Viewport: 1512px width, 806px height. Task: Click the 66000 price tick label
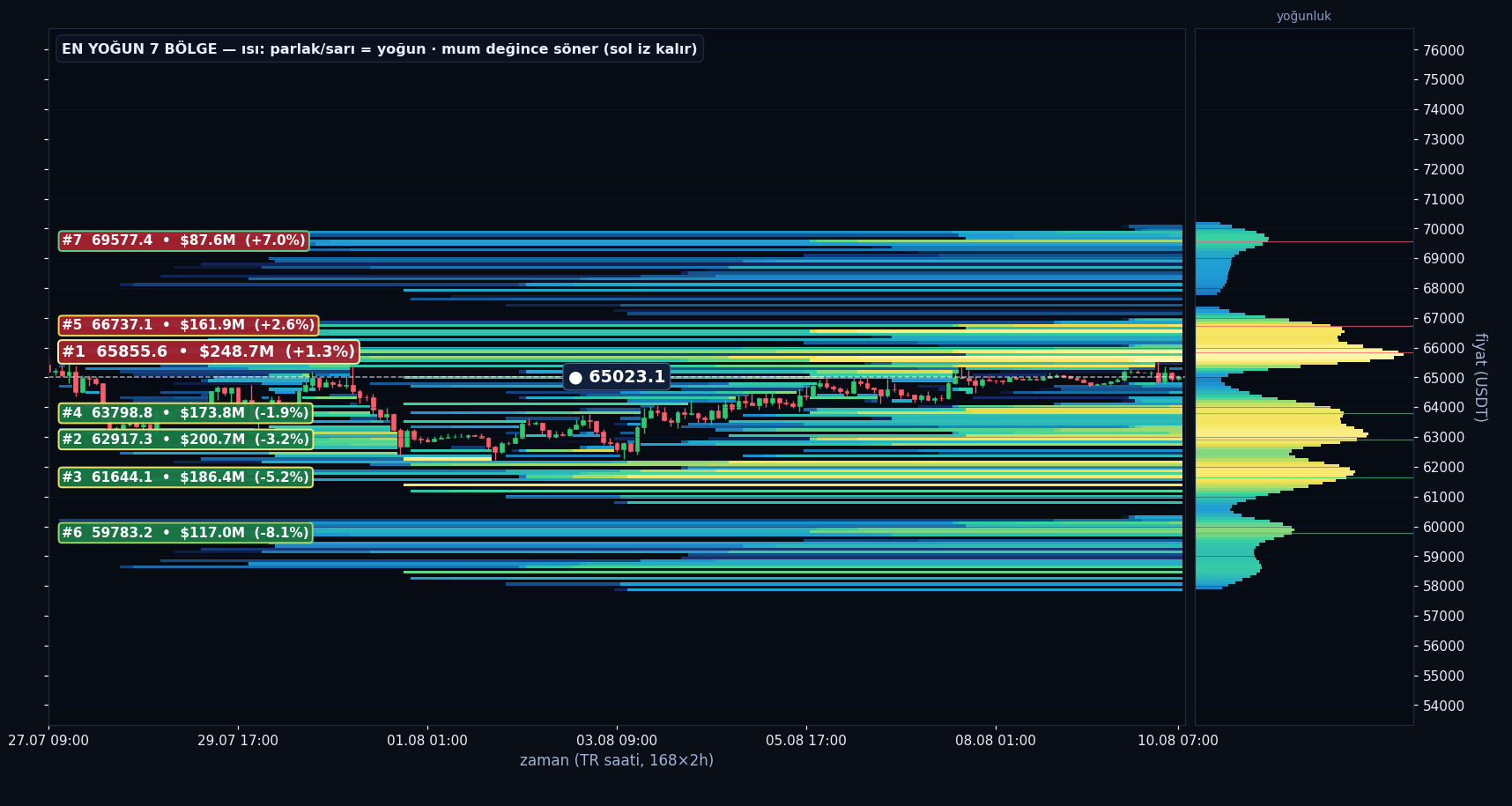coord(1443,348)
